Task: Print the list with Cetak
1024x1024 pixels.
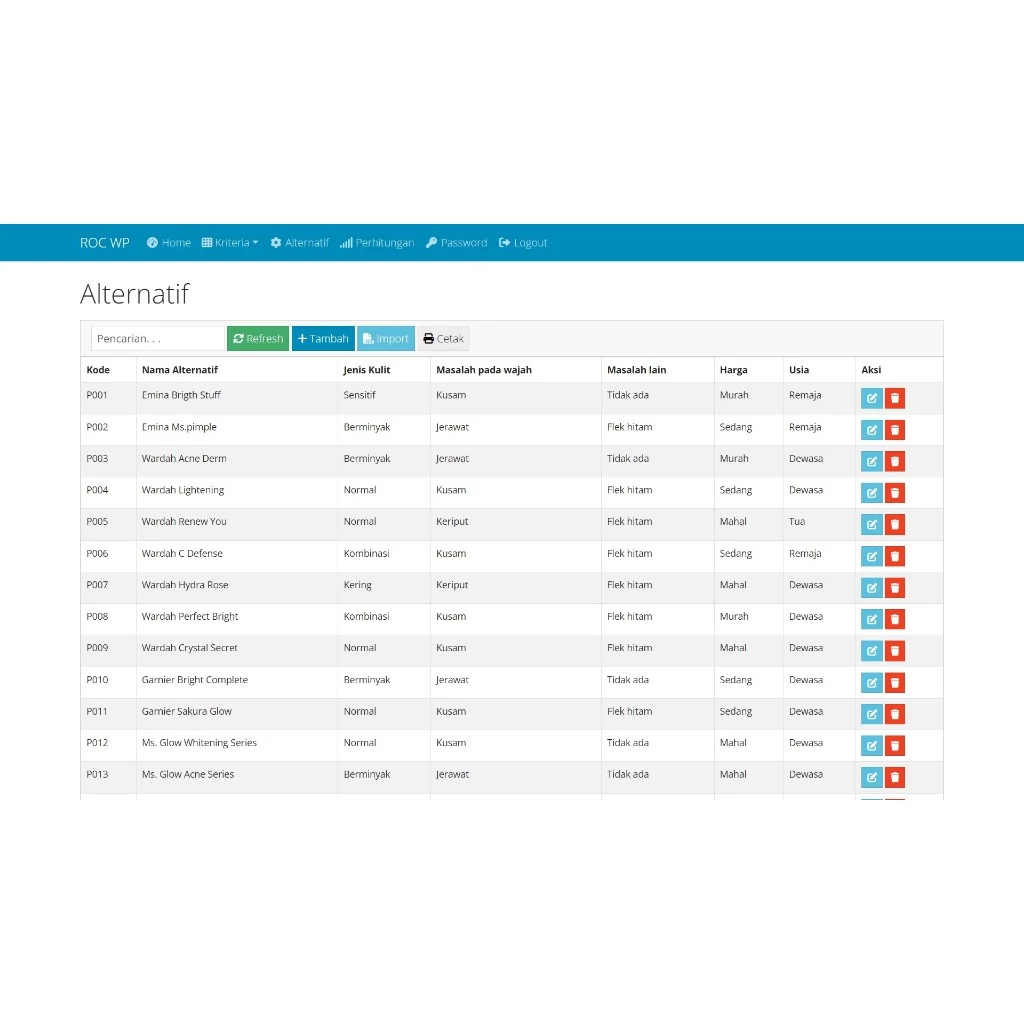Action: [443, 338]
